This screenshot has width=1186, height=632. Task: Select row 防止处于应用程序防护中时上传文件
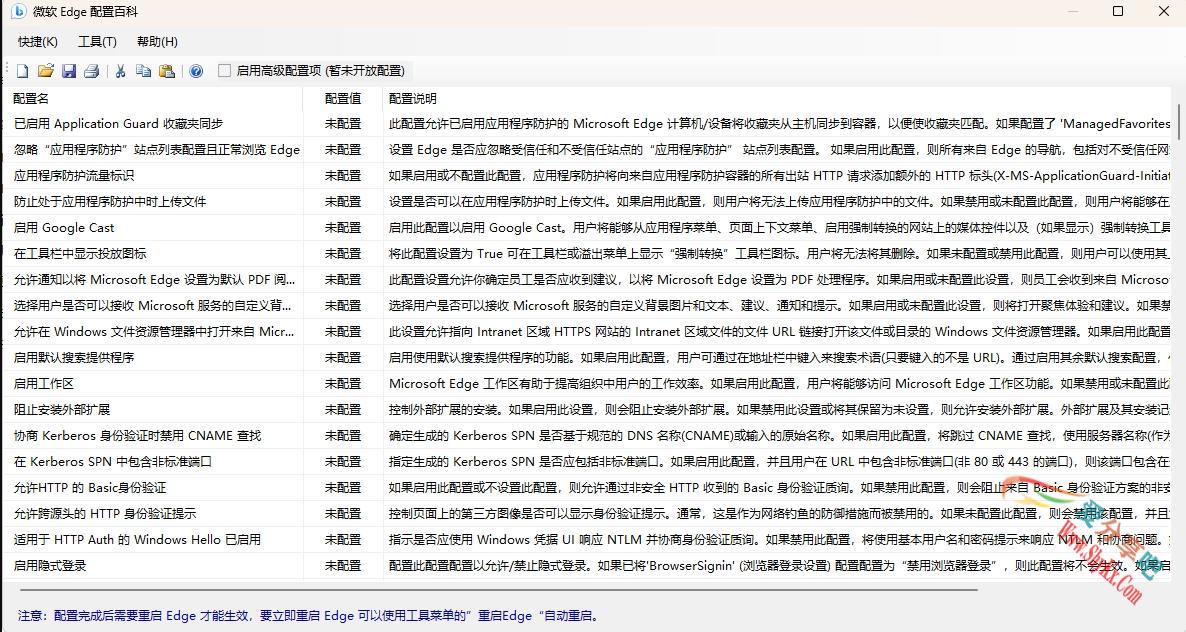(587, 202)
